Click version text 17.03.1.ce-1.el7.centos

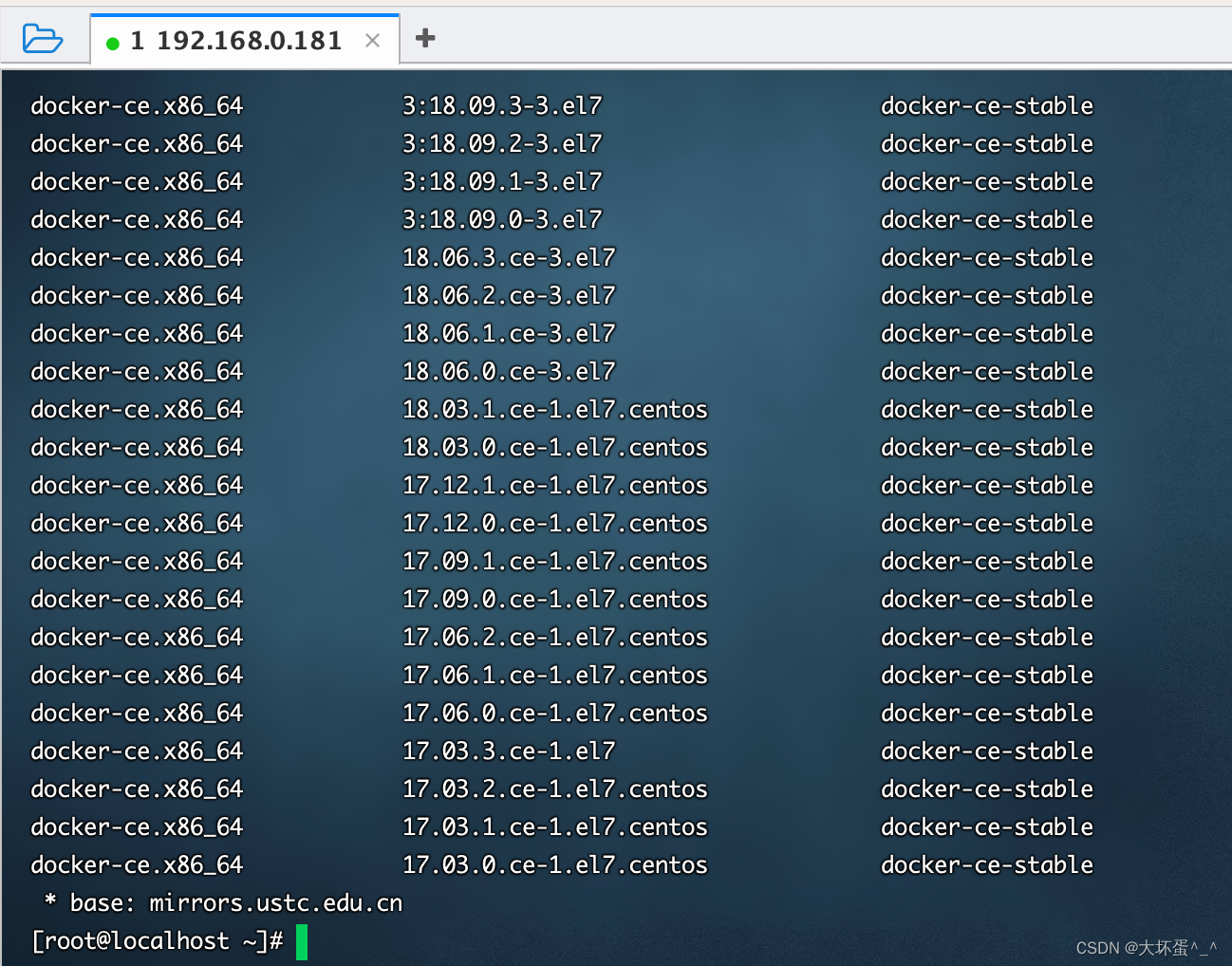pyautogui.click(x=555, y=827)
